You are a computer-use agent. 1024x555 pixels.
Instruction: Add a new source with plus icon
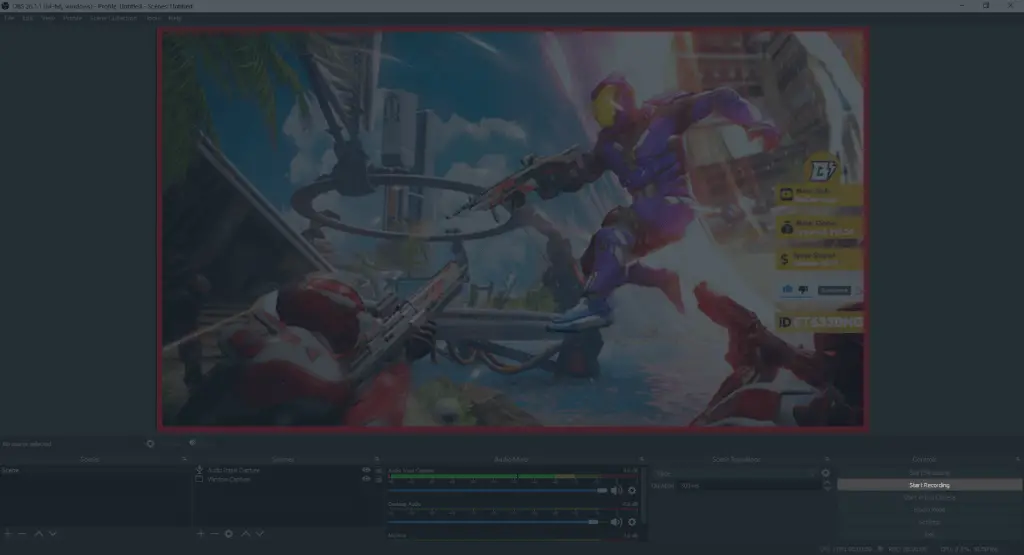(200, 533)
